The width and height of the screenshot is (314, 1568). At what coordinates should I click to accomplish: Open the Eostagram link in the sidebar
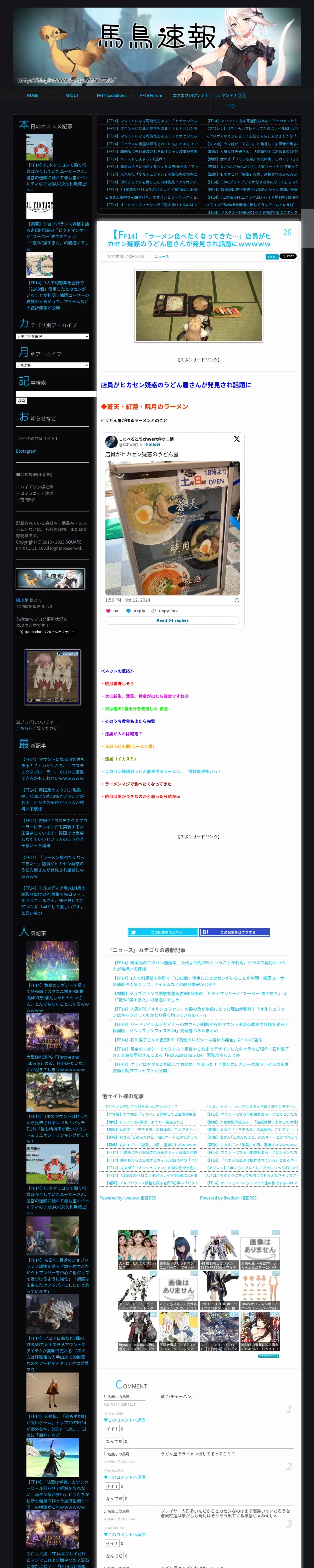[x=26, y=451]
